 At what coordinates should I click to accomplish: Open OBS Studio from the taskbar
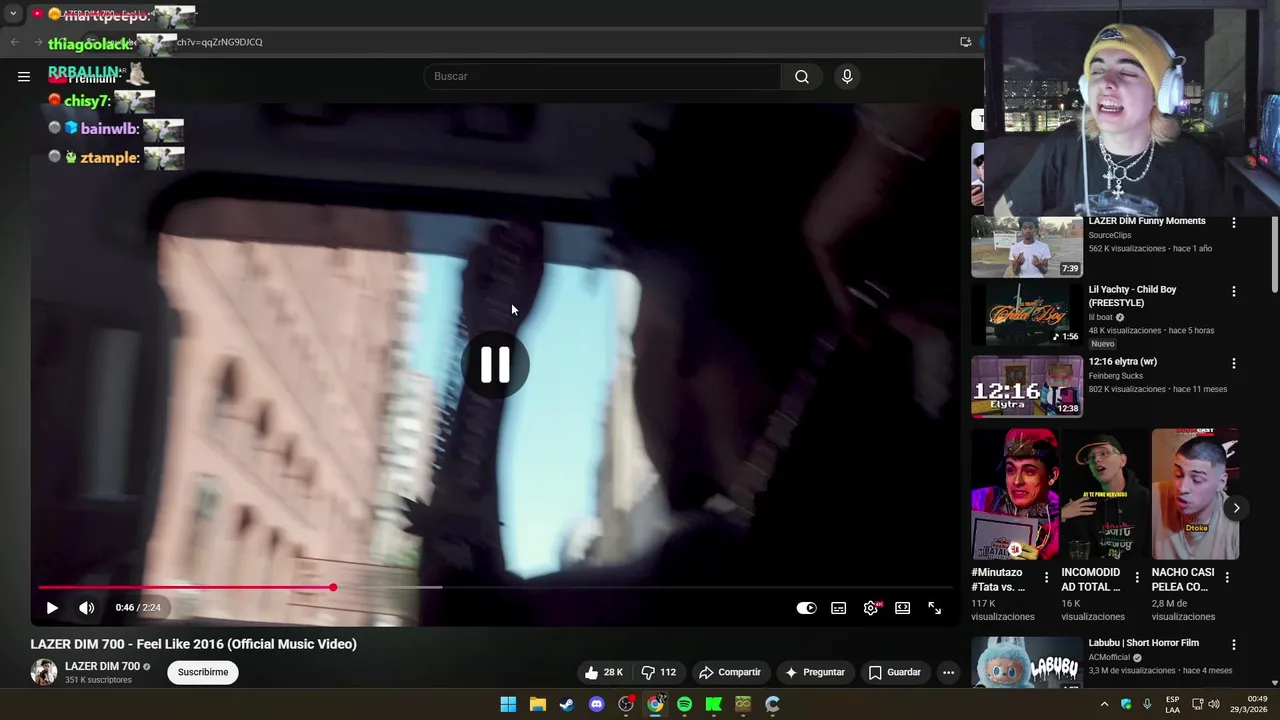[626, 704]
